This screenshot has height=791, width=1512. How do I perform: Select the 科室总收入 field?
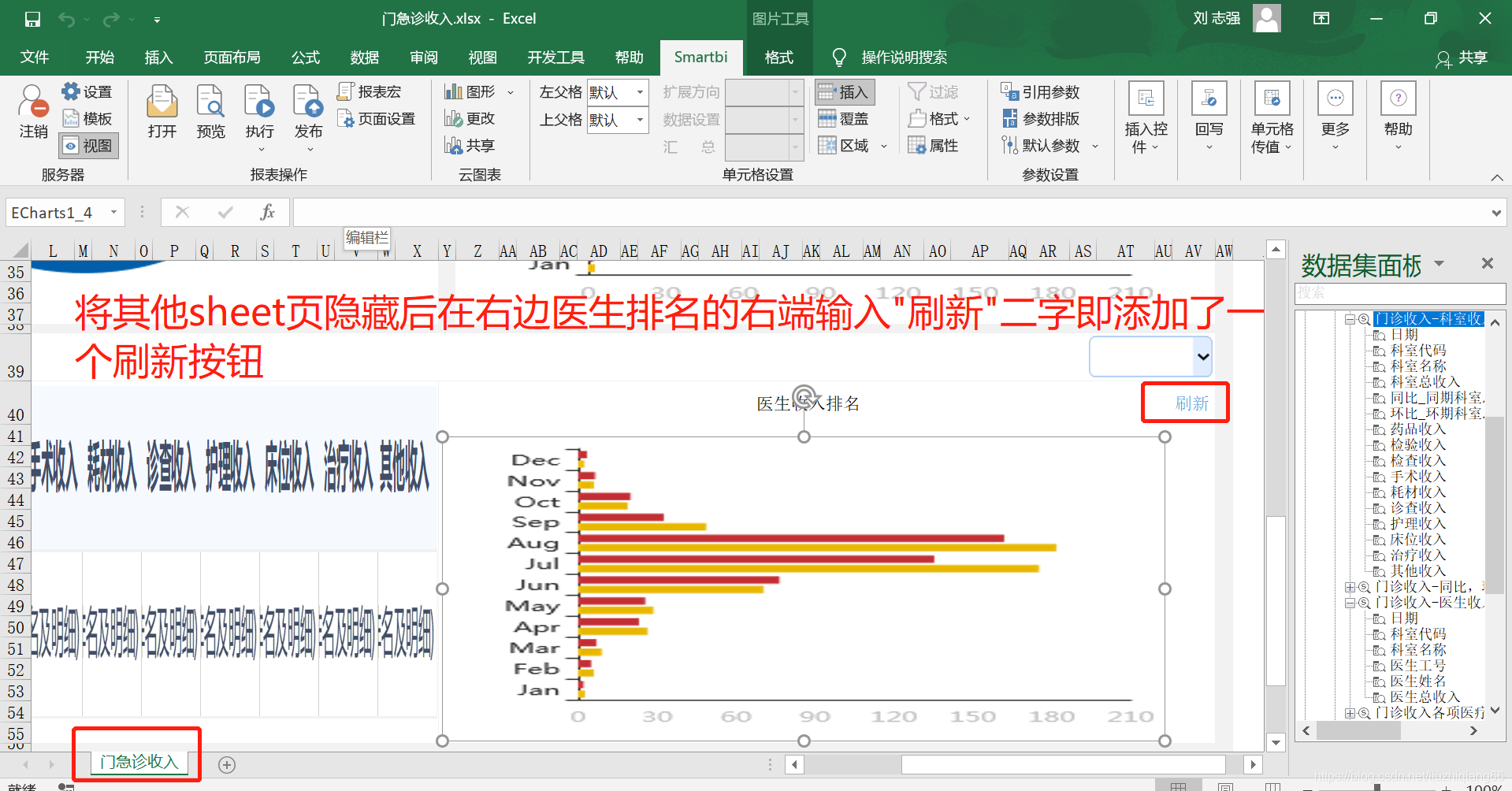pyautogui.click(x=1425, y=382)
